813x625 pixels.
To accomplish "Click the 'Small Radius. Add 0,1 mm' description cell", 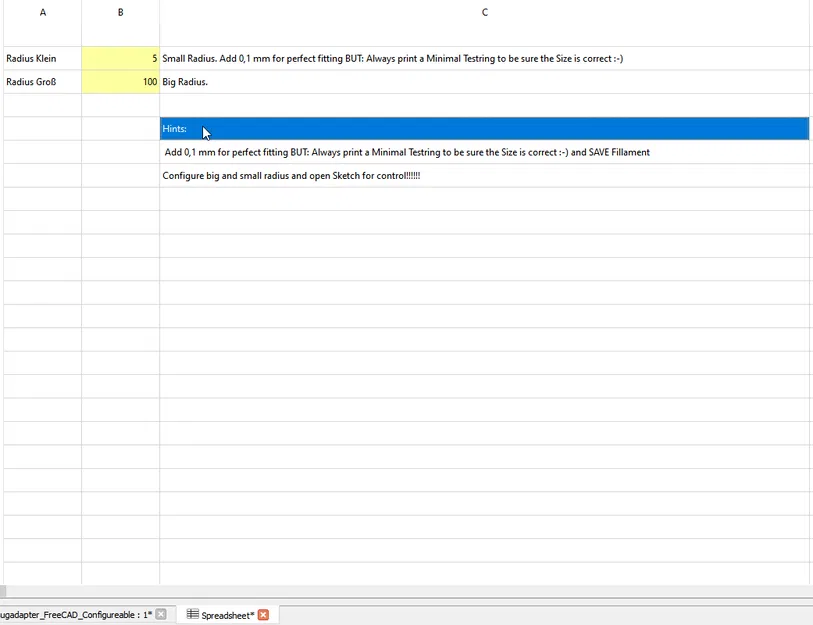I will tap(484, 59).
